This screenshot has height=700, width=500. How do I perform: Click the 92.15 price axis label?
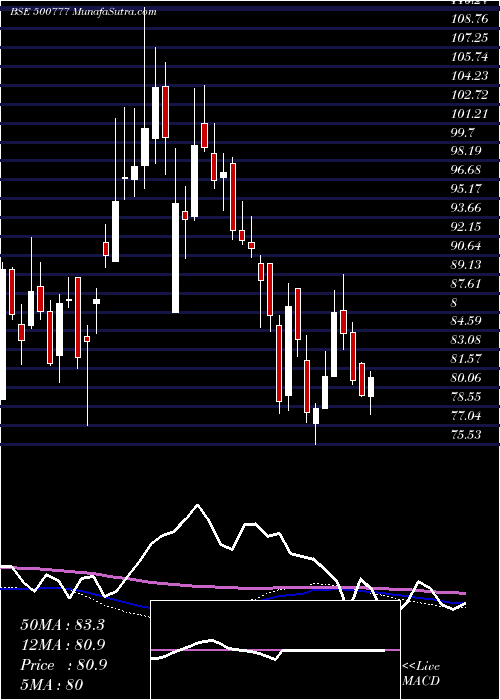pos(467,227)
